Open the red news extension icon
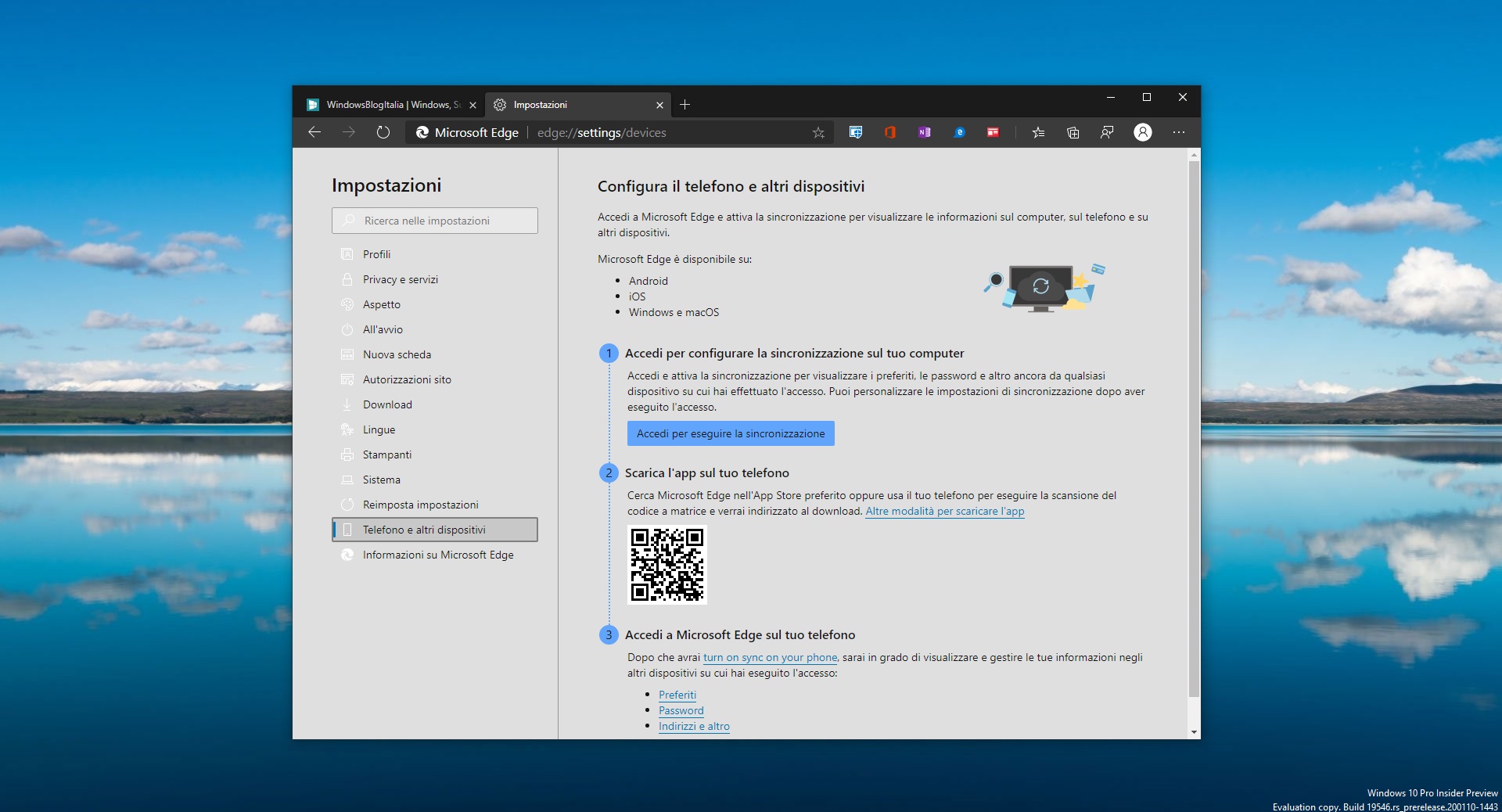This screenshot has width=1502, height=812. click(x=993, y=132)
